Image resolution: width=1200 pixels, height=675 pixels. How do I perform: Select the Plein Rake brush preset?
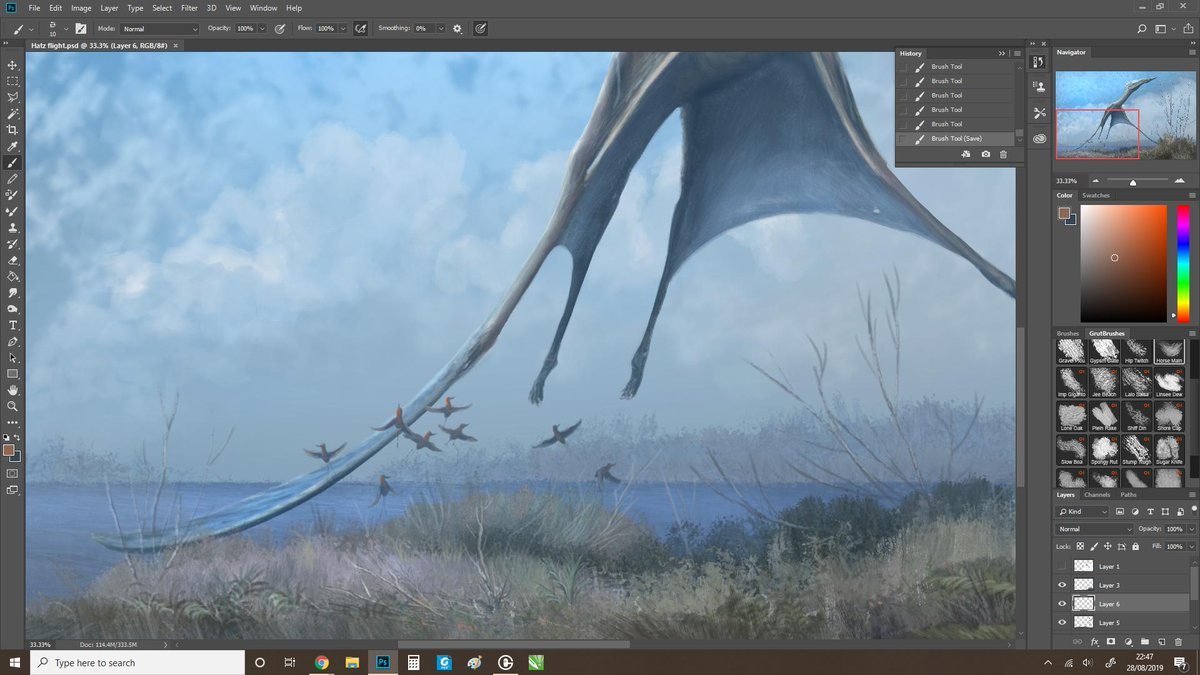(x=1104, y=416)
